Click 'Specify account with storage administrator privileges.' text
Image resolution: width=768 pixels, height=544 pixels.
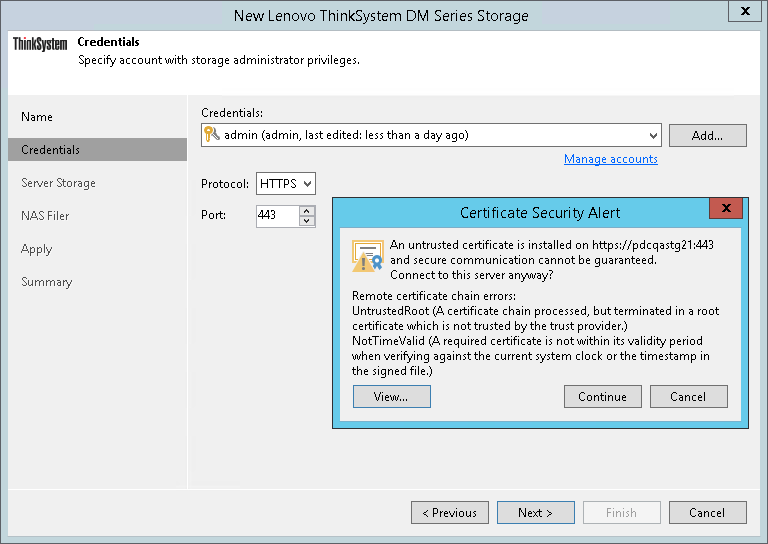219,60
